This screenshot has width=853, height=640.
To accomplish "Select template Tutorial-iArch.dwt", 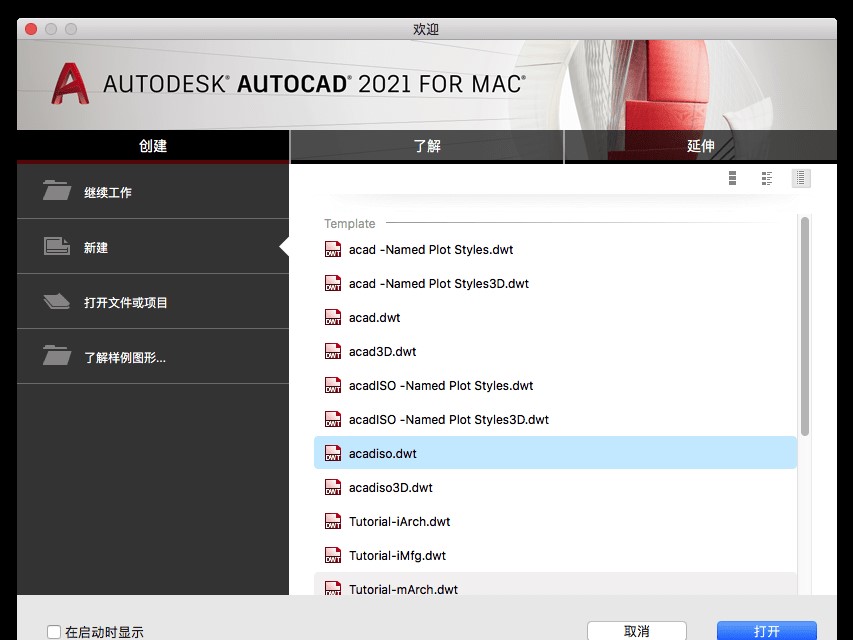I will 555,521.
